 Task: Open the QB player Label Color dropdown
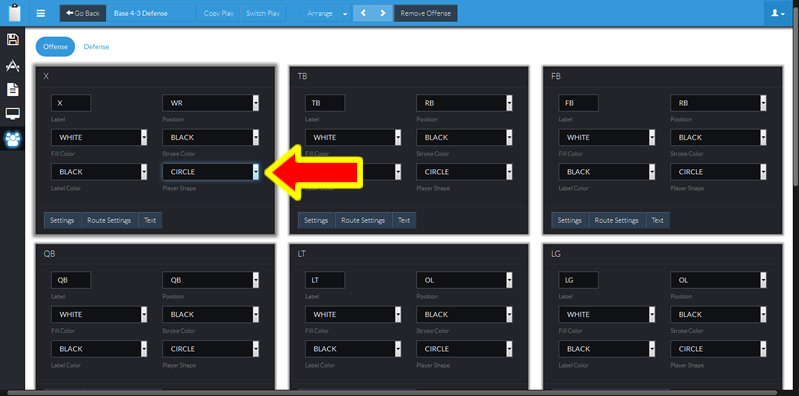(x=99, y=349)
